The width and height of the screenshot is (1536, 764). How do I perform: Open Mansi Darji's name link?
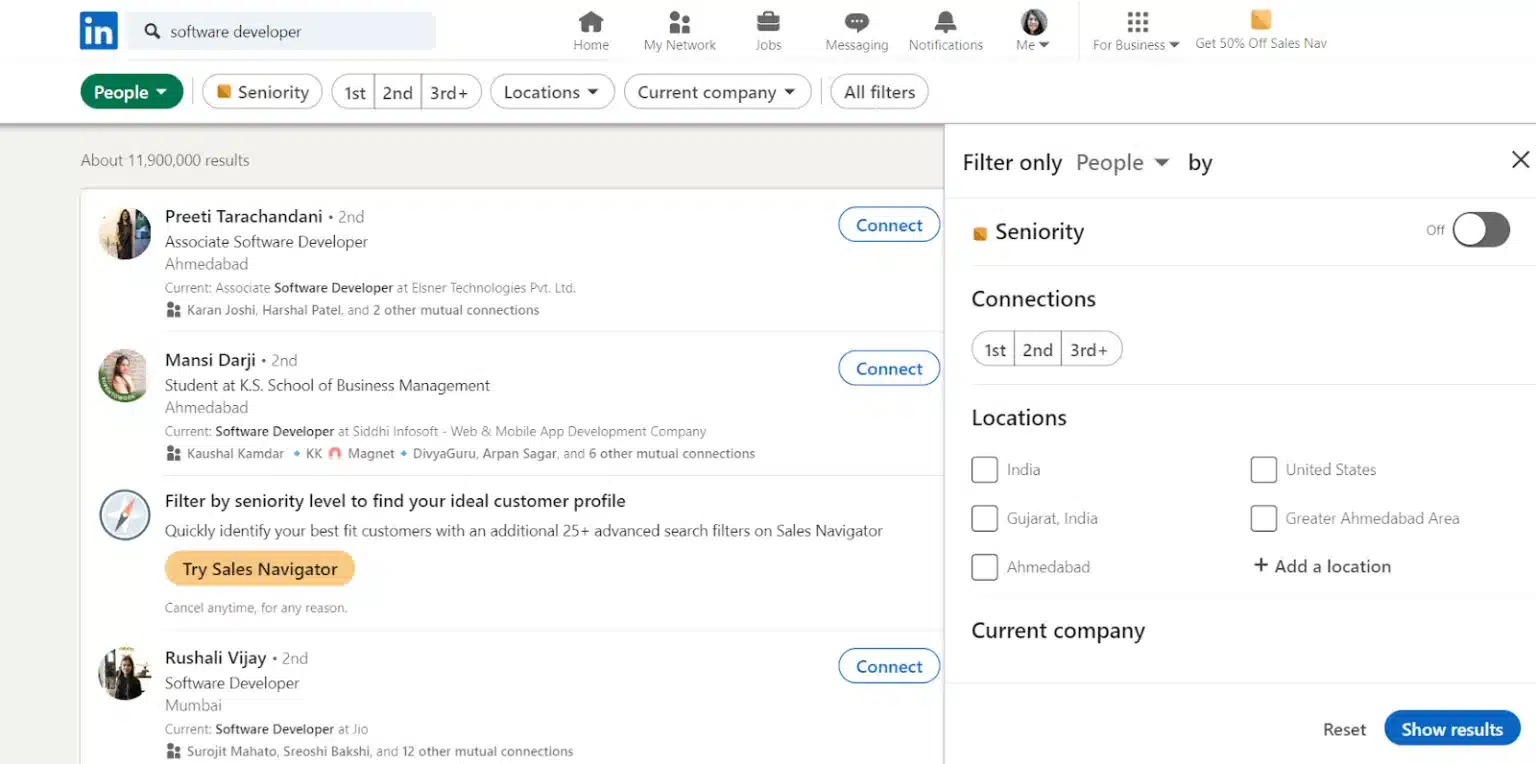tap(210, 360)
